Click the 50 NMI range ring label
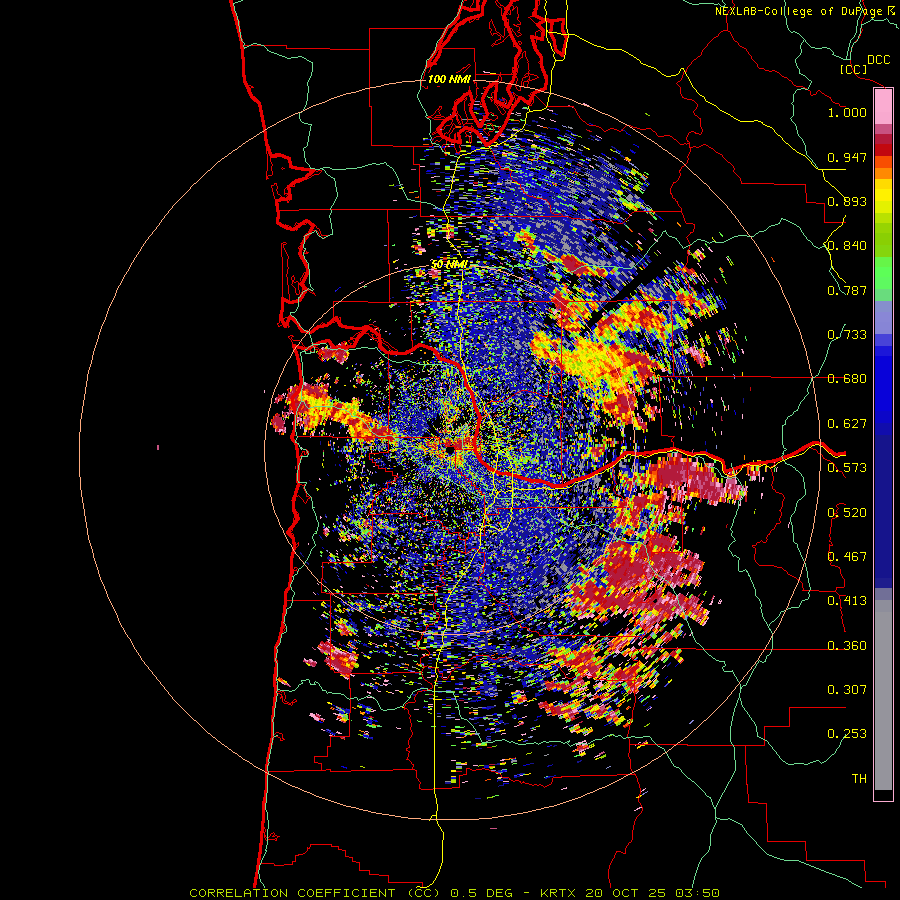Viewport: 900px width, 900px height. (449, 265)
